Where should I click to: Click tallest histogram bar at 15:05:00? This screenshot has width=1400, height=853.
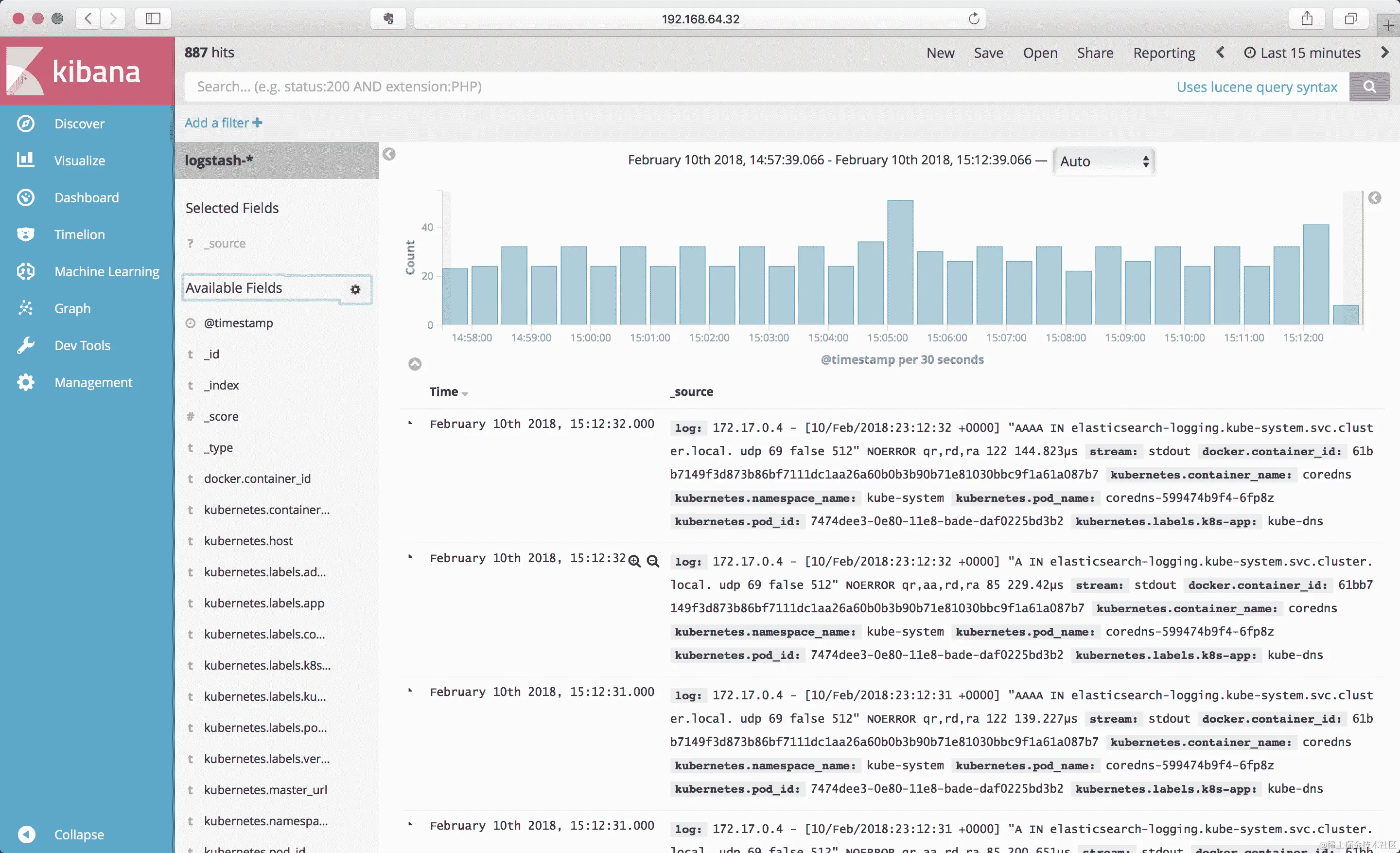coord(900,262)
